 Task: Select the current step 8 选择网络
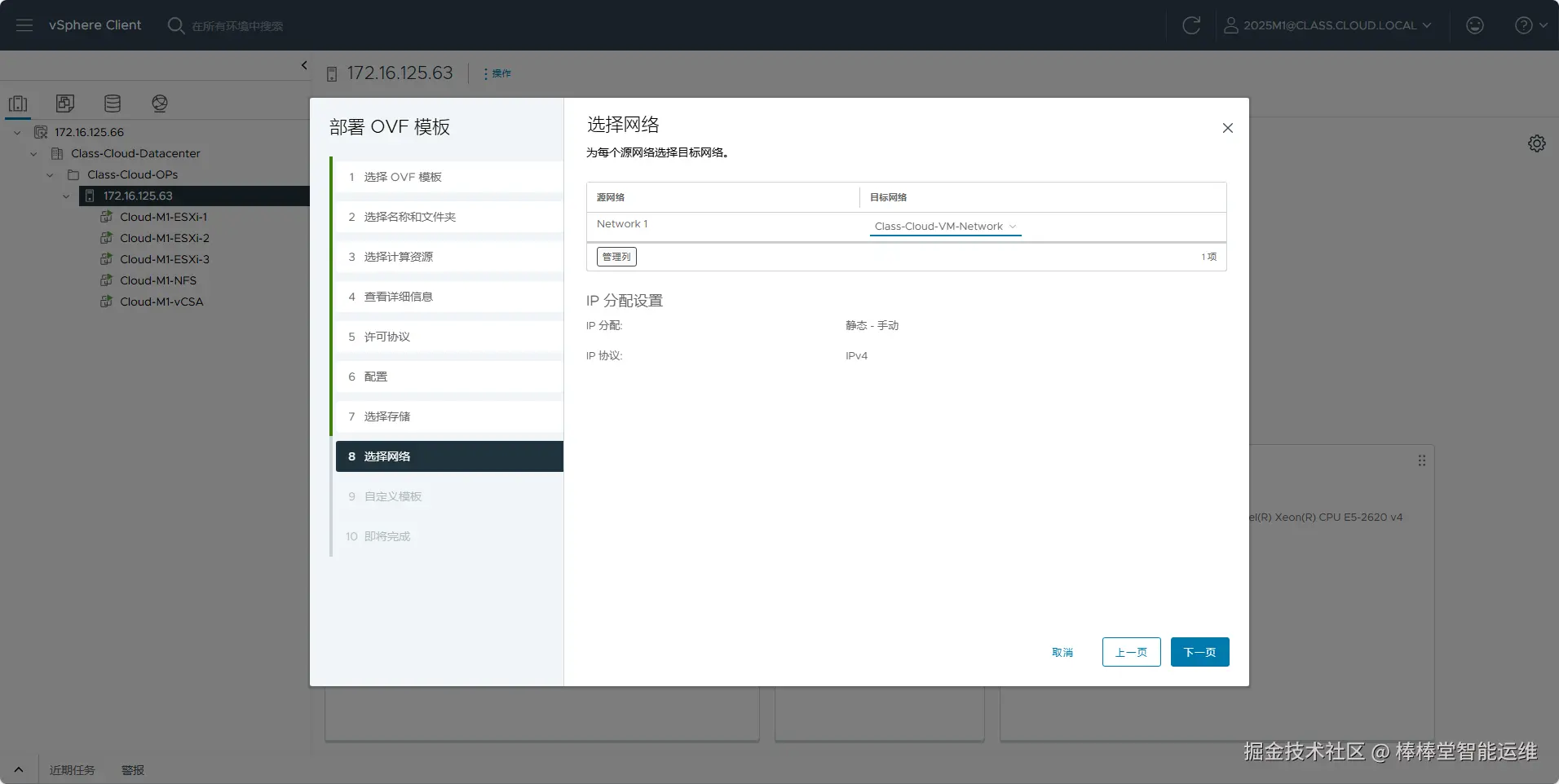[x=449, y=456]
